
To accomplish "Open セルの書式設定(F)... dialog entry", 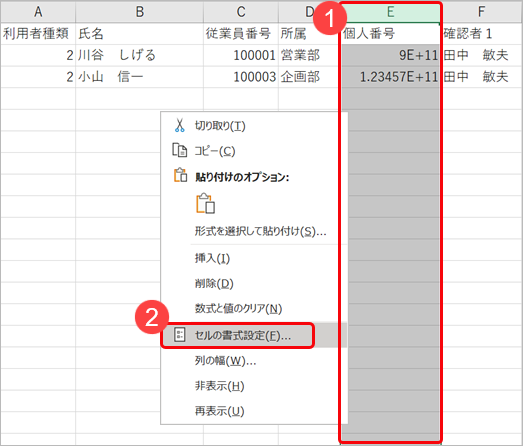I will tap(254, 335).
